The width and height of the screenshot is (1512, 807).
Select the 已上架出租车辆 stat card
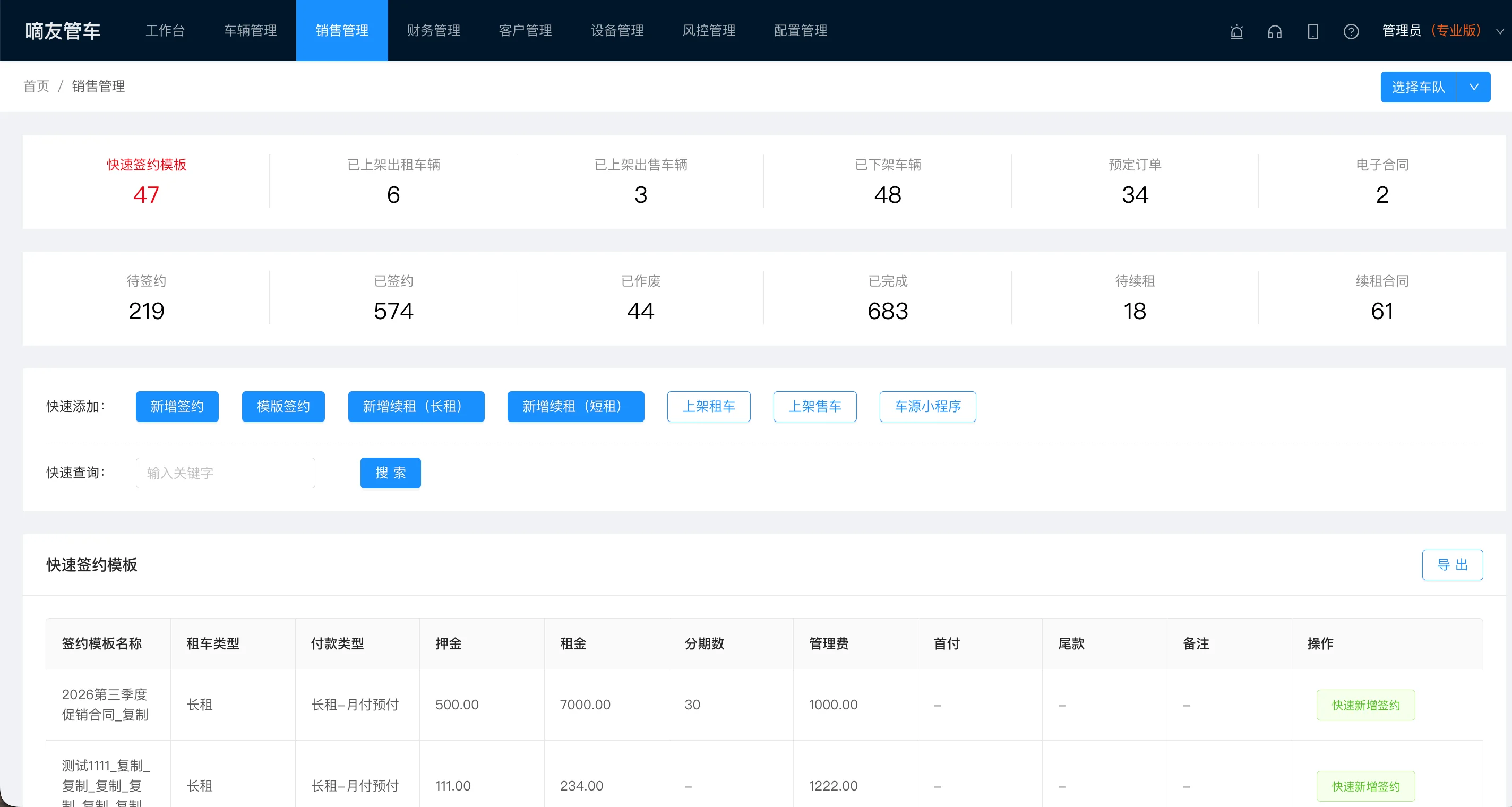393,182
